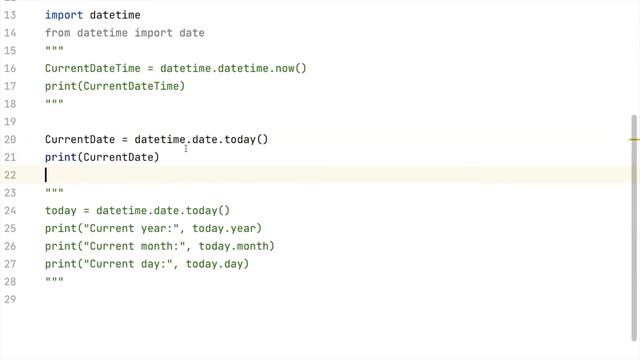Click line number 13 in the gutter
The width and height of the screenshot is (640, 360).
click(x=10, y=15)
